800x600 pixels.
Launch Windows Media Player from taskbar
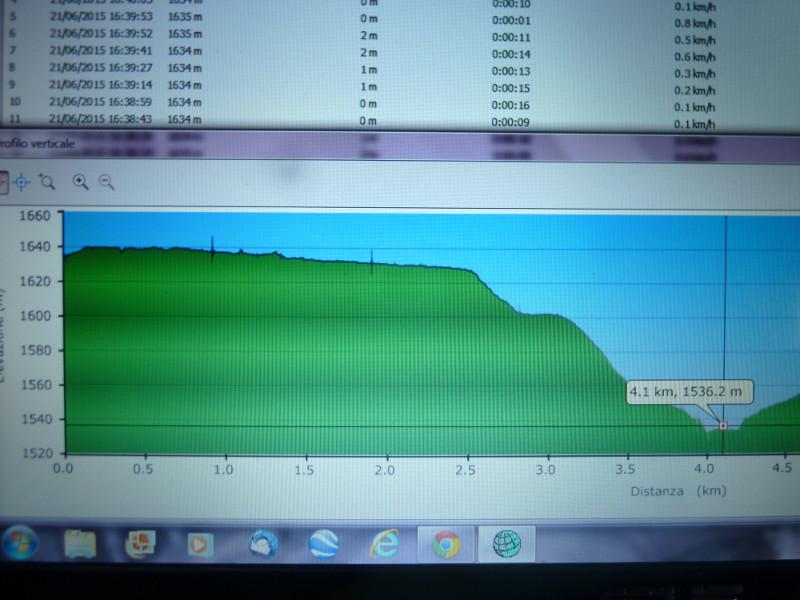(x=201, y=544)
